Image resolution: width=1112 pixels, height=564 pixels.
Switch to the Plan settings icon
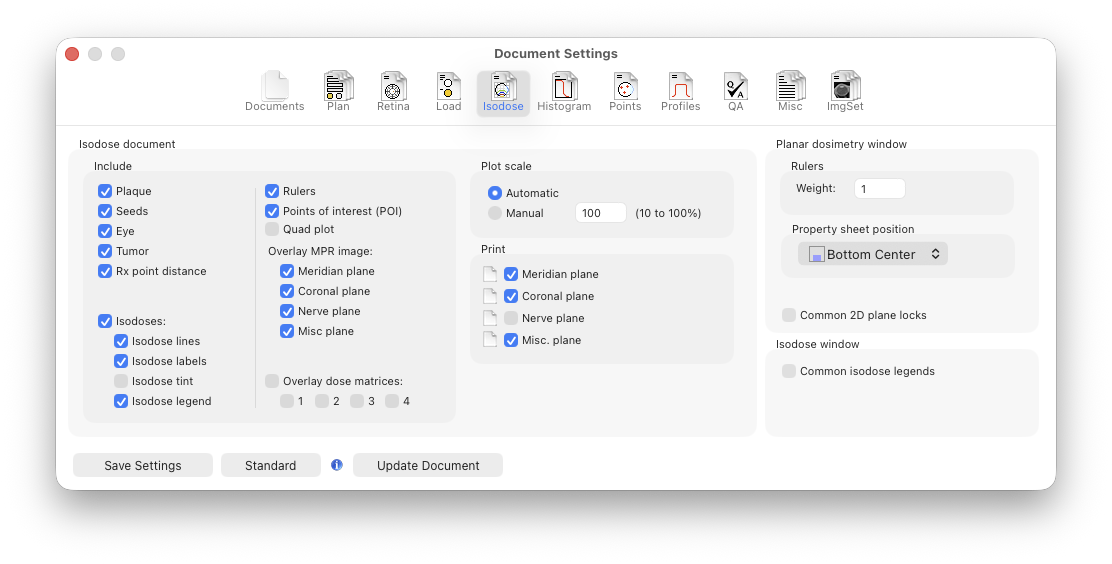[x=338, y=92]
